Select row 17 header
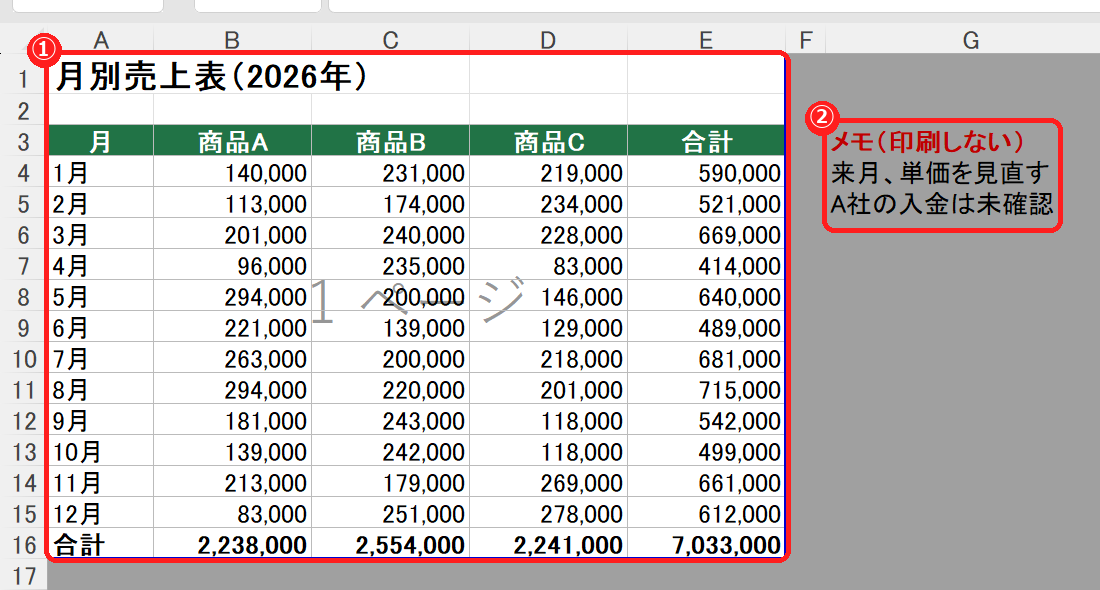 coord(23,576)
